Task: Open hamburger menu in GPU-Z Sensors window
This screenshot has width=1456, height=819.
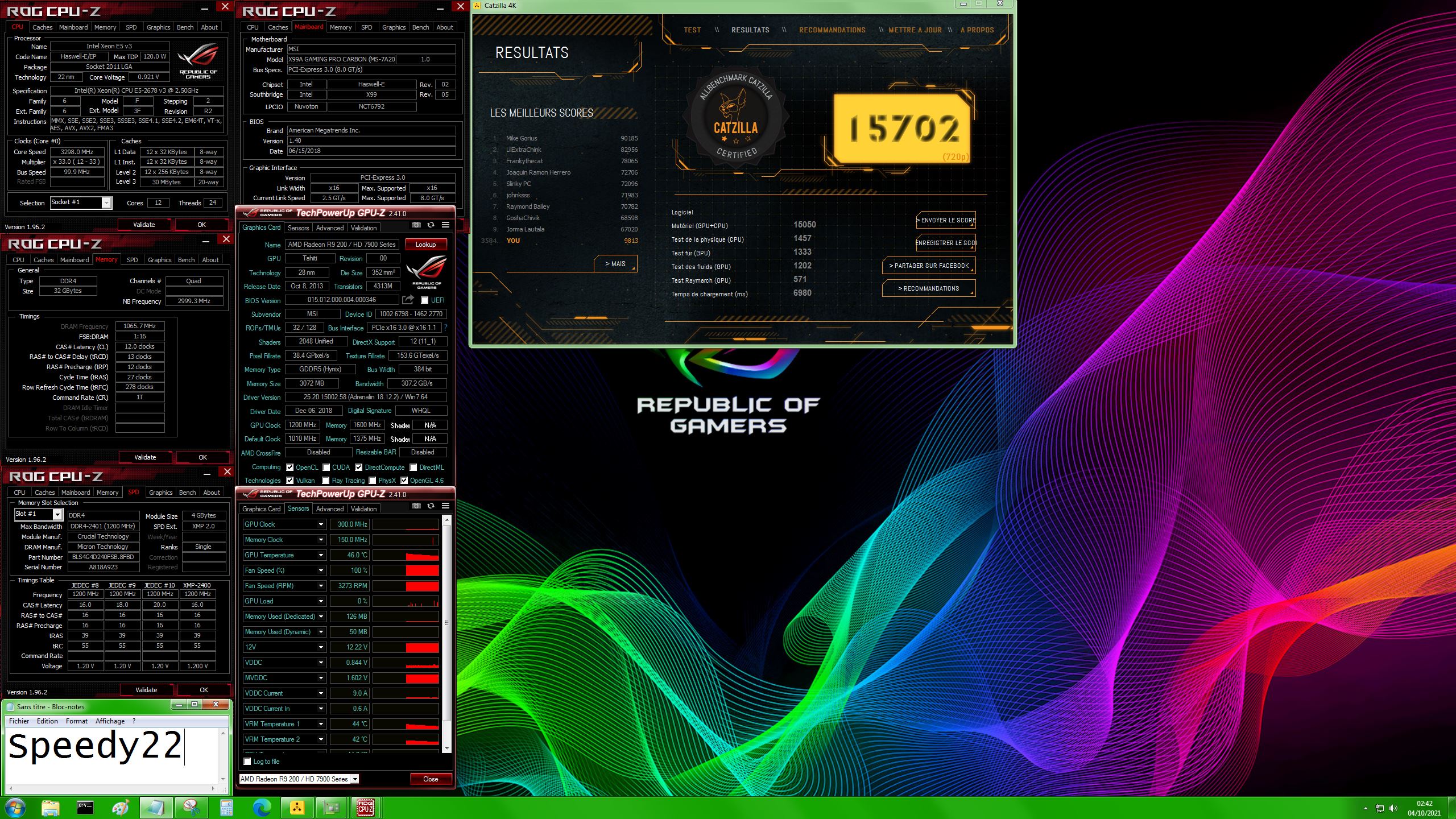Action: (445, 506)
